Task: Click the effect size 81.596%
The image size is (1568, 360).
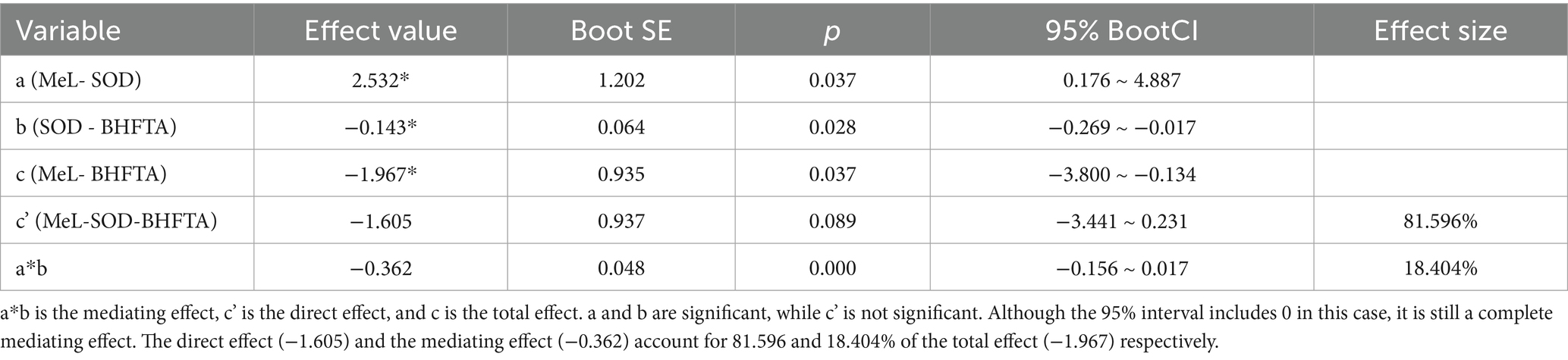Action: pyautogui.click(x=1440, y=221)
